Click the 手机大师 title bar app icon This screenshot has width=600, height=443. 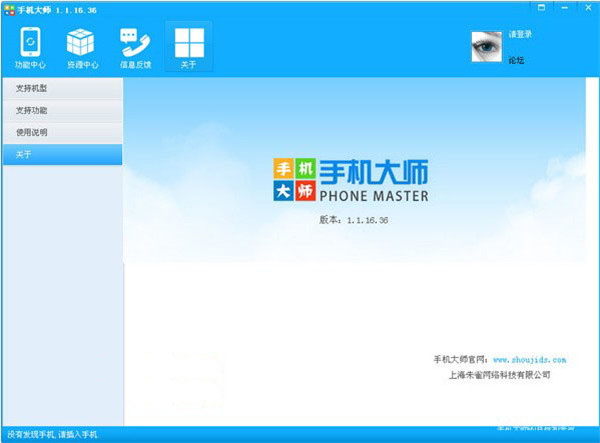tap(10, 10)
